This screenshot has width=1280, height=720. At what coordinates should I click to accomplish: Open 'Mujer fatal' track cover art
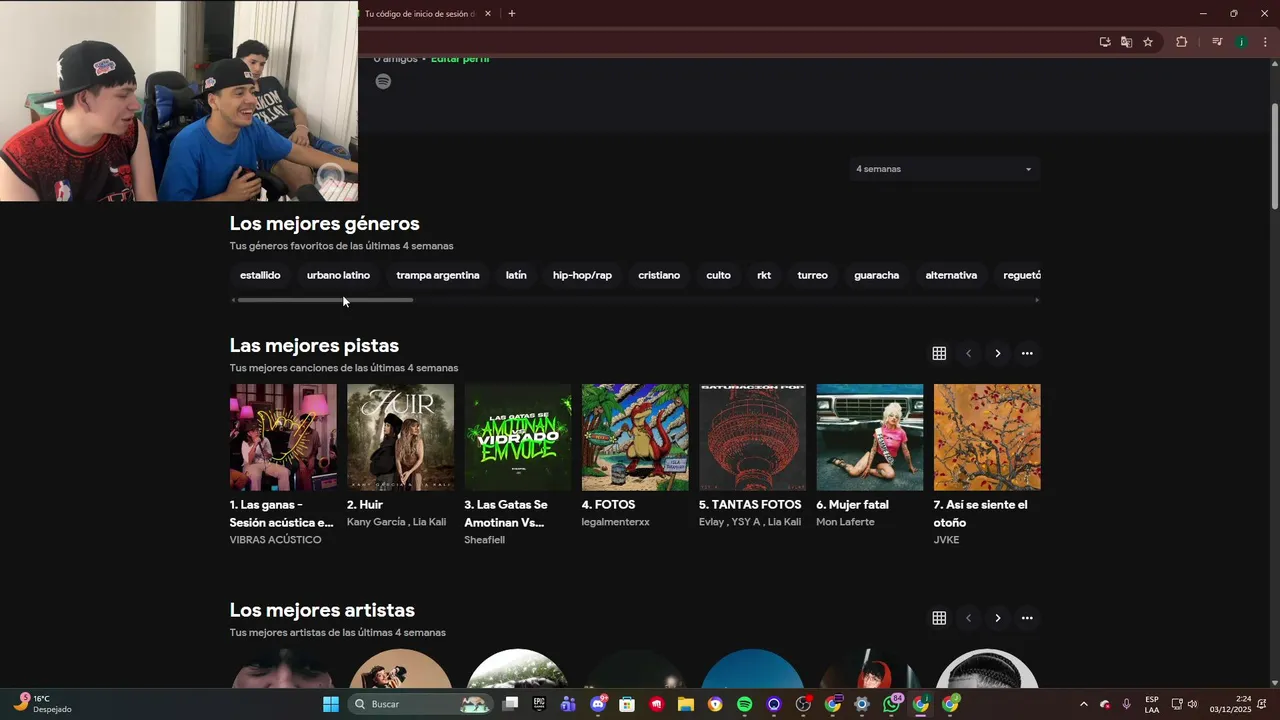tap(870, 437)
